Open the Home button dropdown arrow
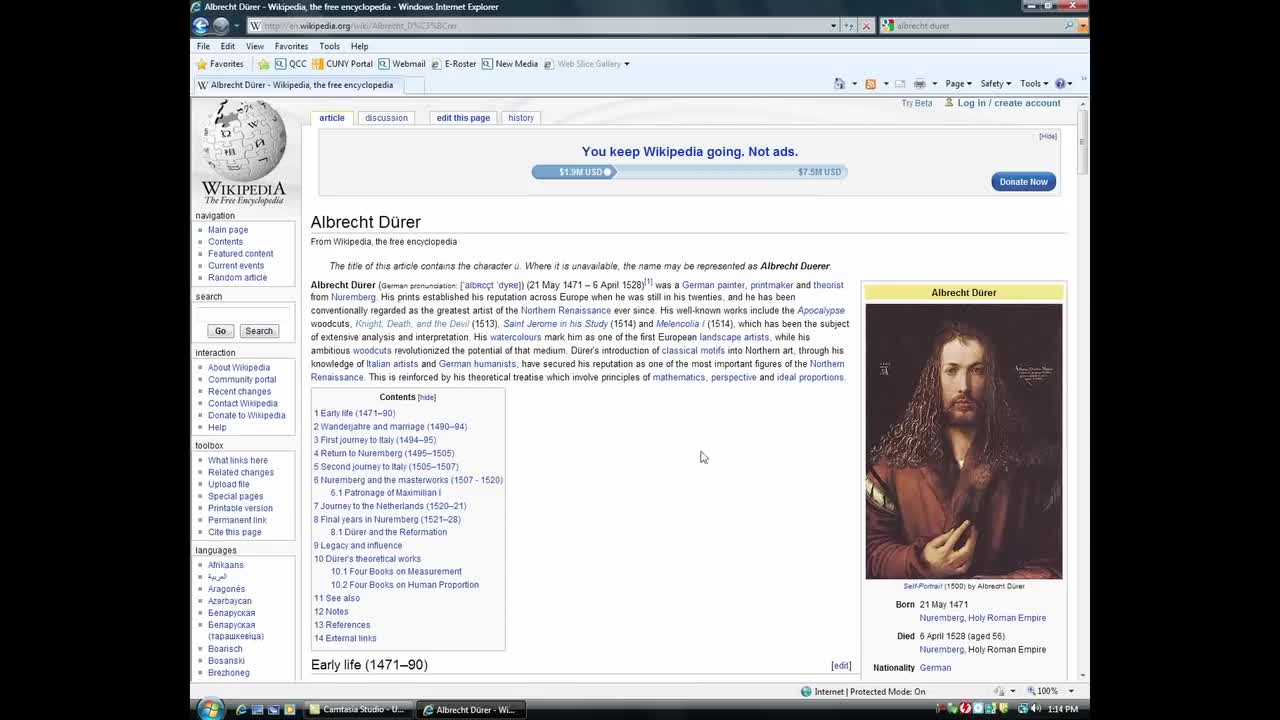This screenshot has width=1280, height=720. (853, 84)
